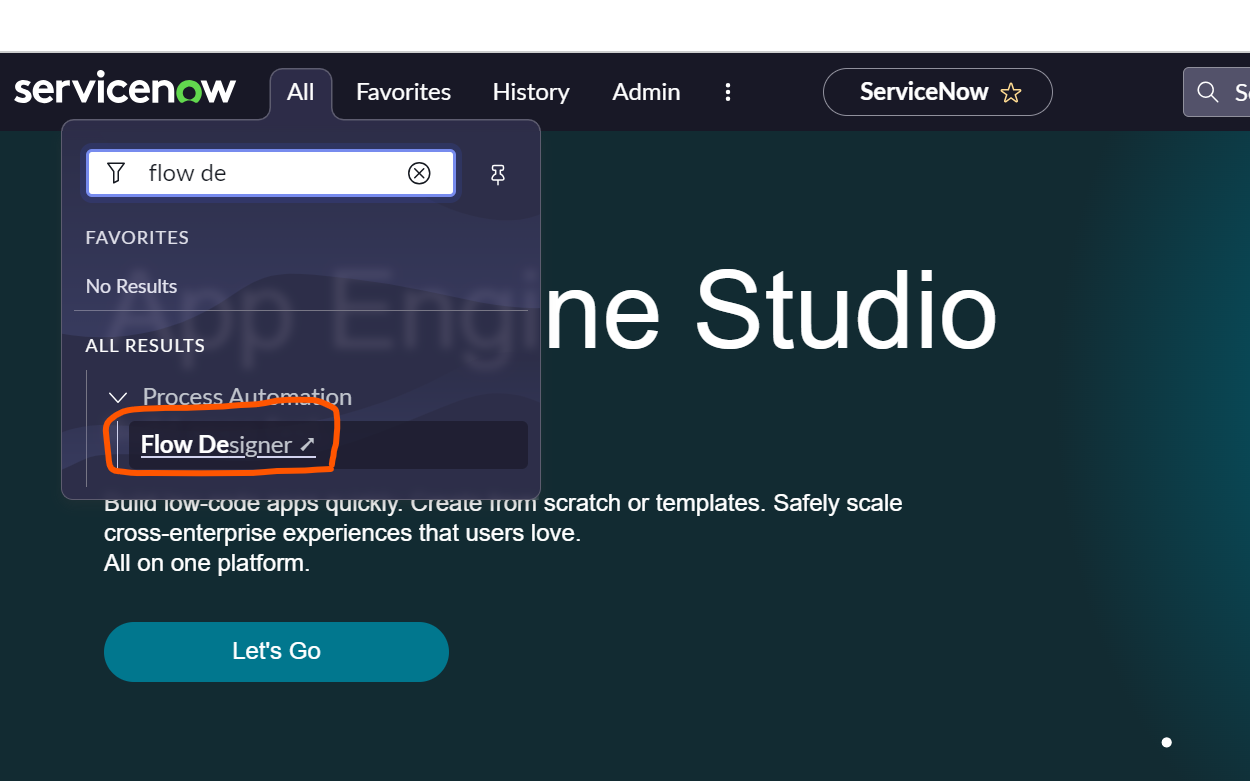Click the Let's Go button
This screenshot has height=781, width=1250.
[276, 652]
